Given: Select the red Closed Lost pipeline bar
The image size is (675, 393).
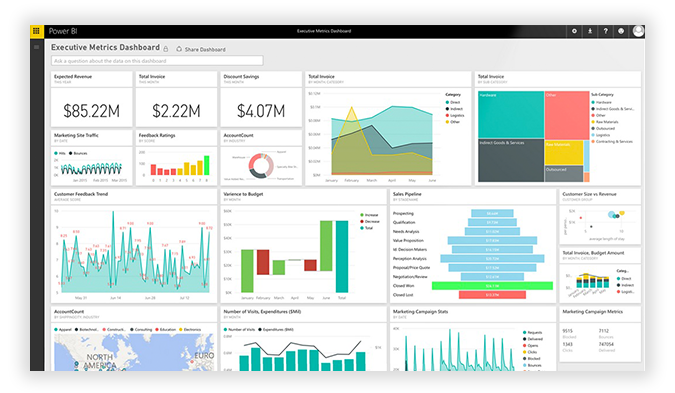Looking at the screenshot, I should 492,294.
